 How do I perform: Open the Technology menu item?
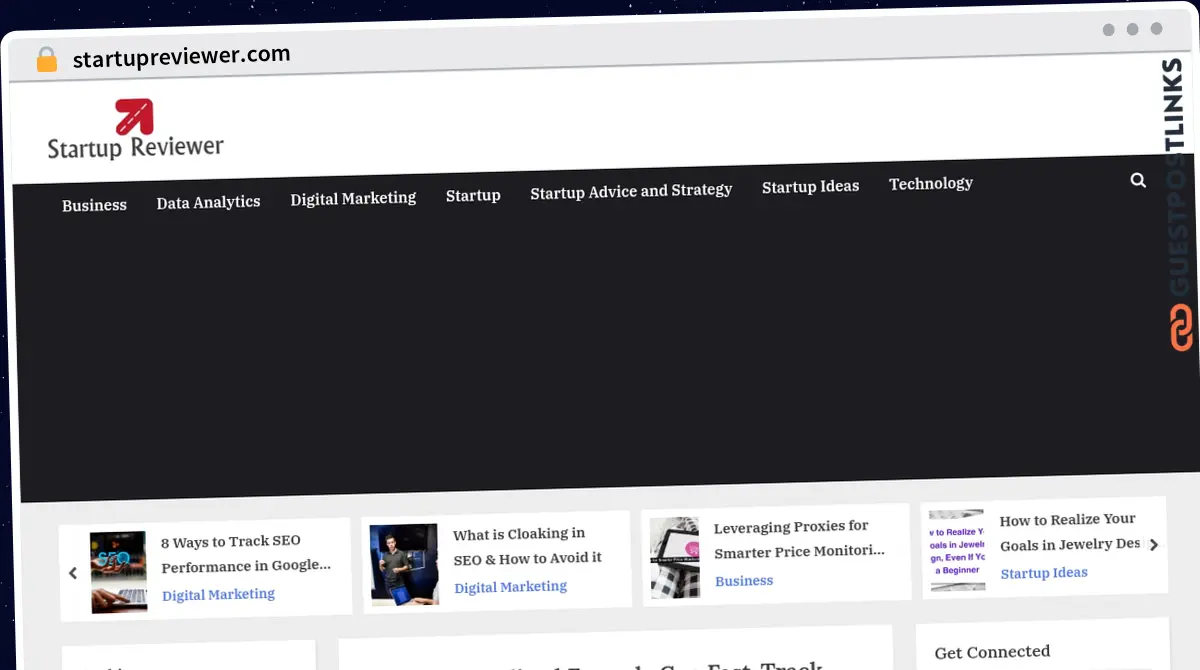click(x=930, y=183)
